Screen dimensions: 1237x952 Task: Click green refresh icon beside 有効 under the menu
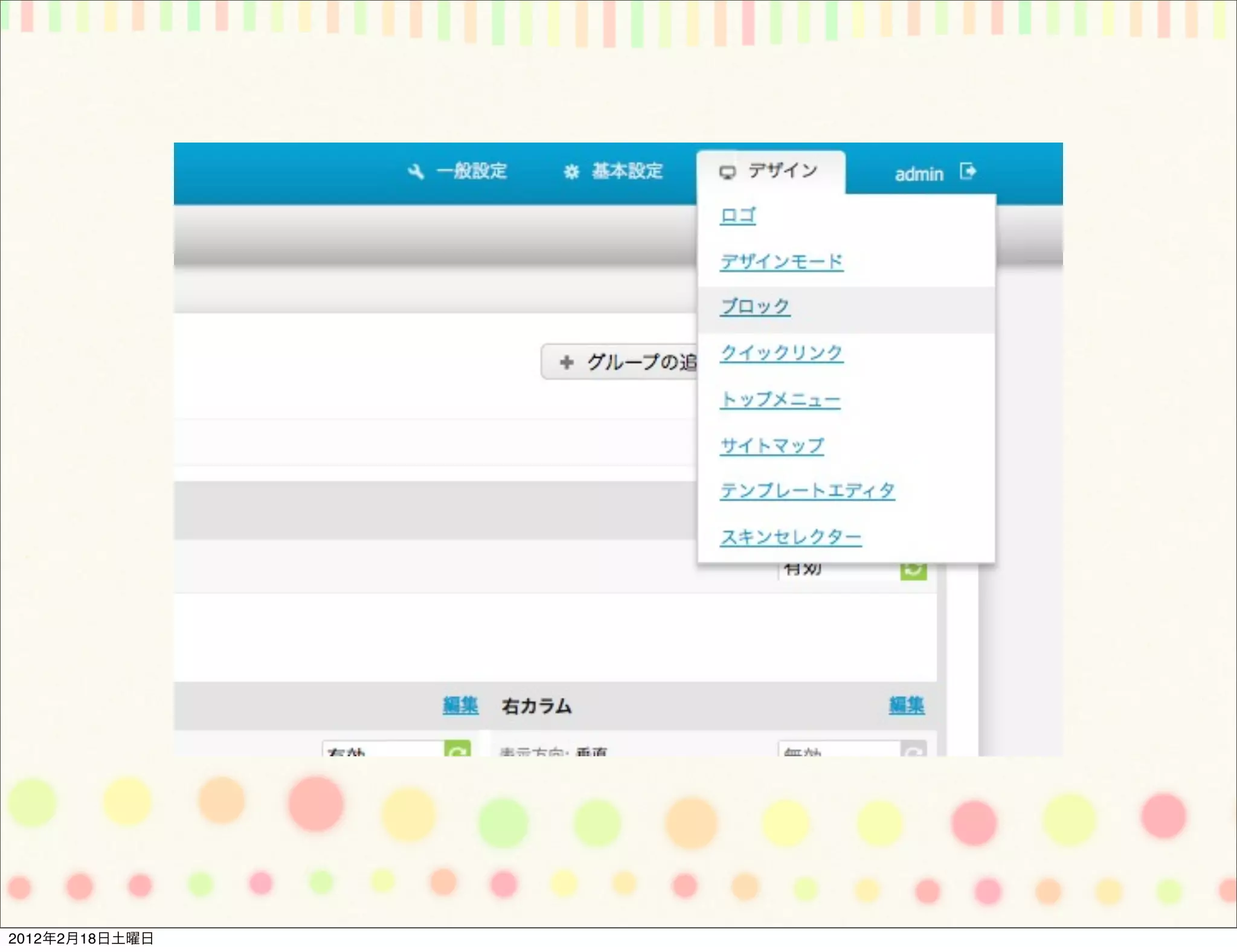pos(913,570)
